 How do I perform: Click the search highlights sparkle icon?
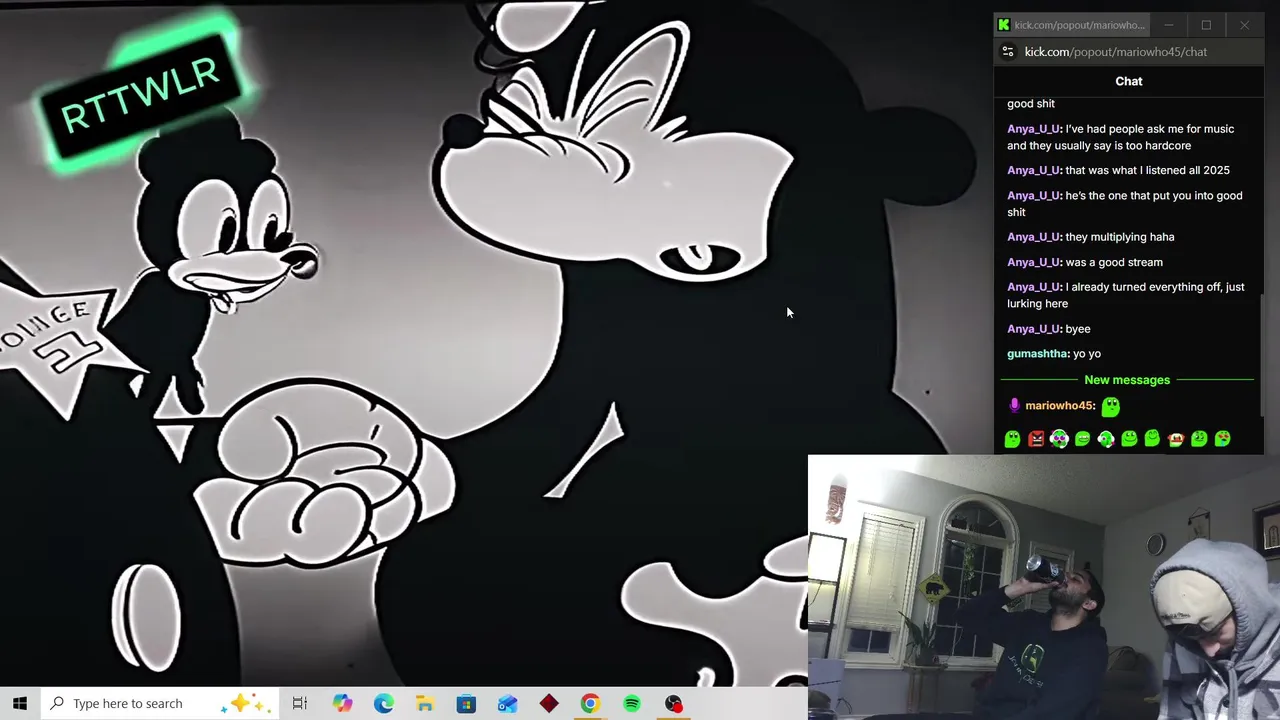247,703
